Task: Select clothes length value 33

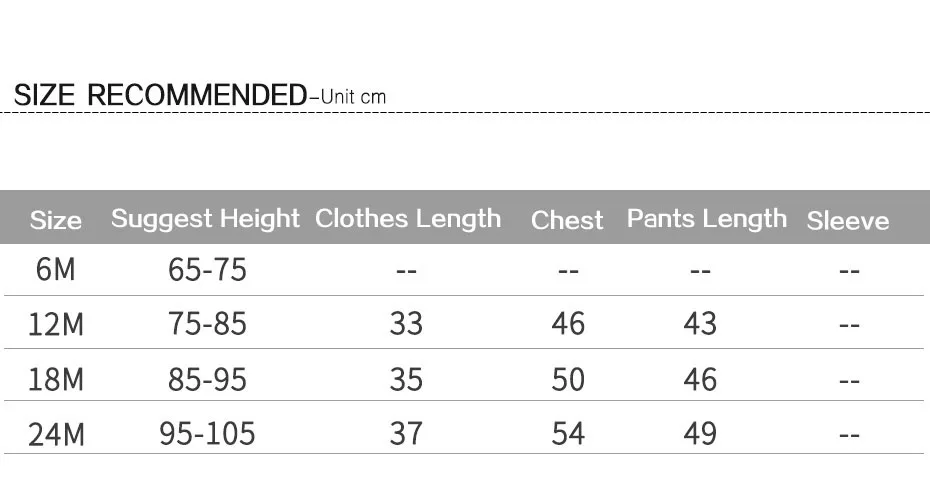Action: tap(406, 324)
